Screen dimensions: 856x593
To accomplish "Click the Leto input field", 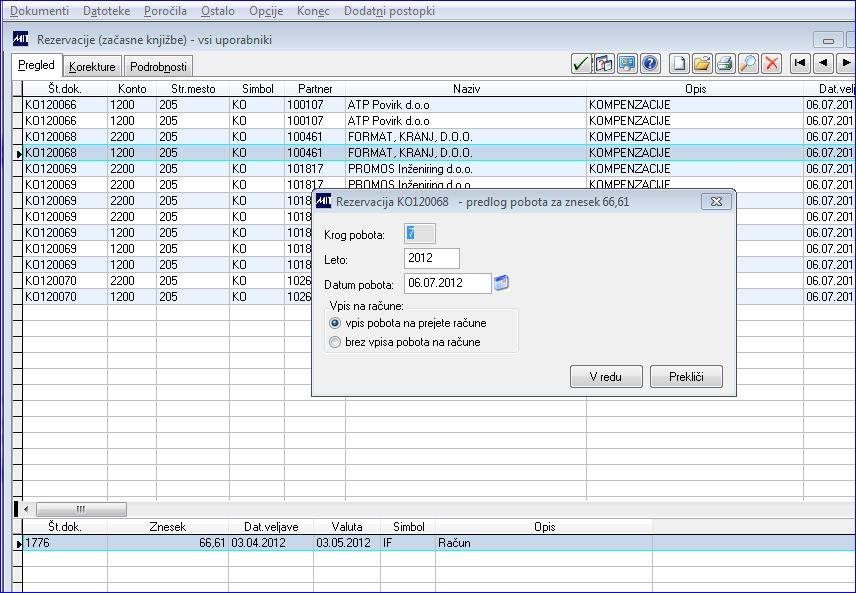I will coord(432,258).
